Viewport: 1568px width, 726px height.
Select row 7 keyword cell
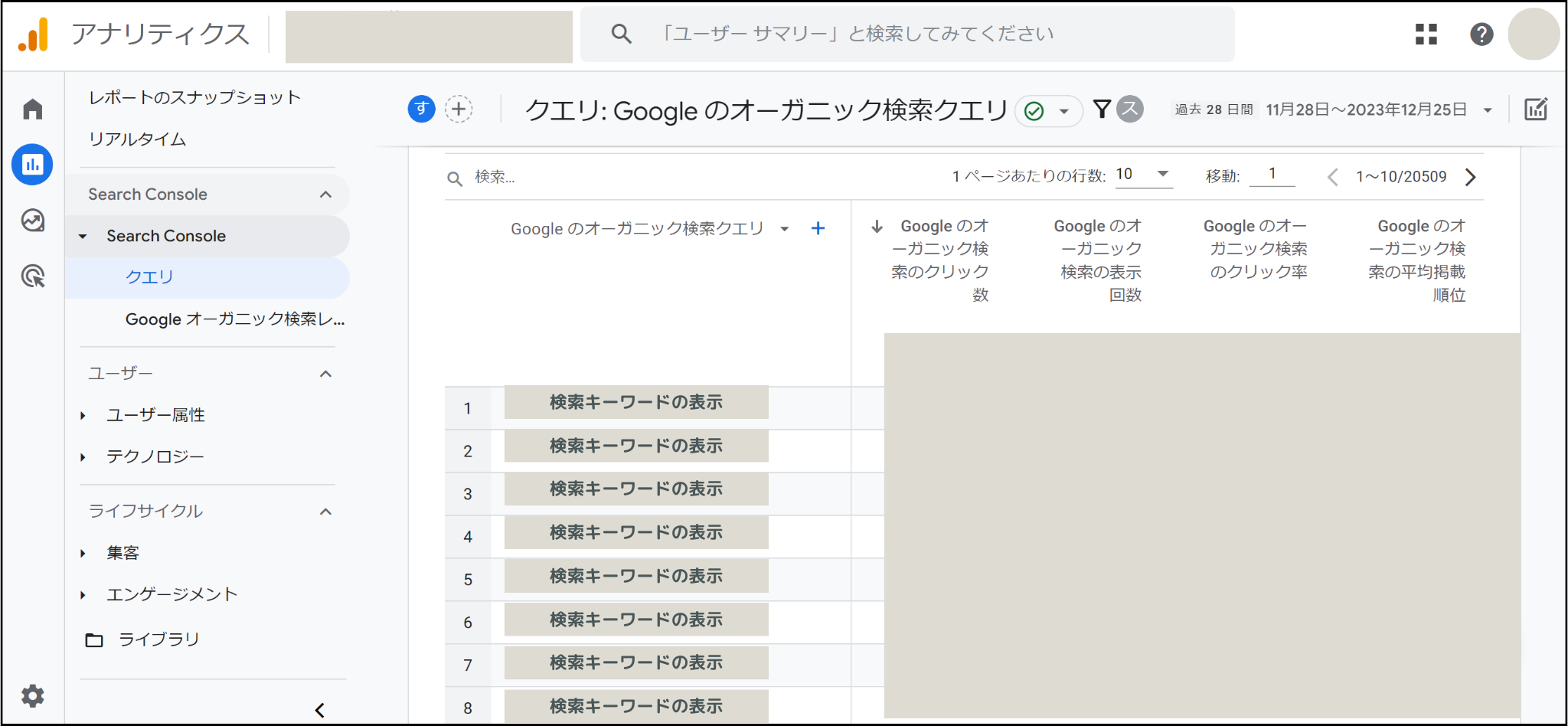636,662
